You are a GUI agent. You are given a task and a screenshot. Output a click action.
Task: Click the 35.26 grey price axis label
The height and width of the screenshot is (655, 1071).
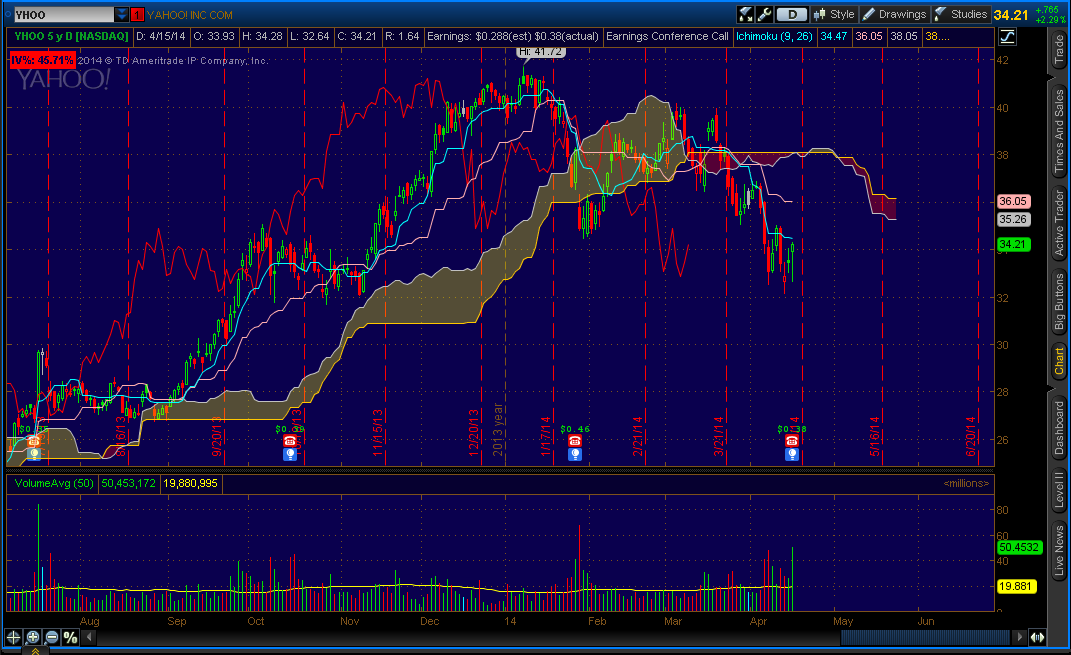1013,219
